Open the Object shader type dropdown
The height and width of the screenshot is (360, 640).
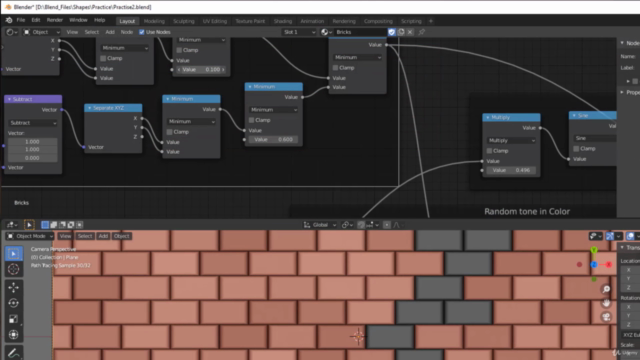(x=42, y=32)
